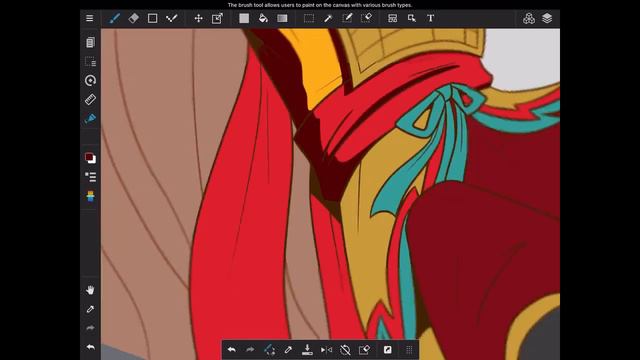This screenshot has width=640, height=360.
Task: Click Redo arrow in left sidebar
Action: point(90,328)
